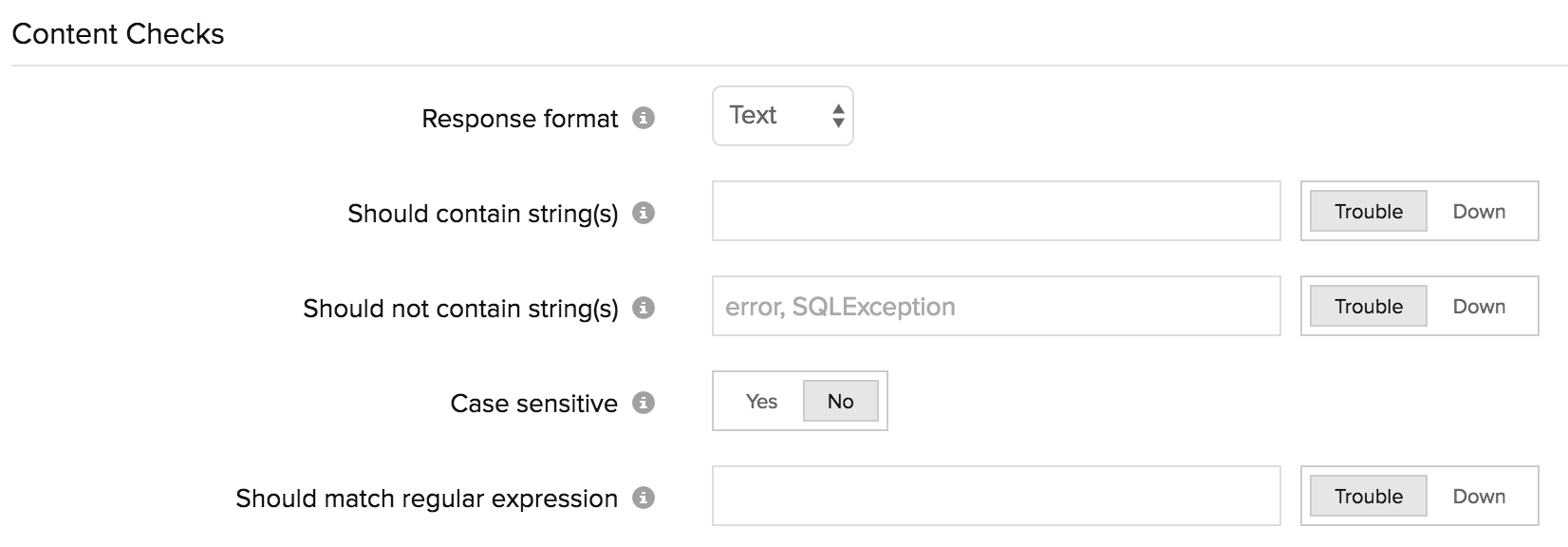Select Down for Should contain string(s)

[x=1479, y=211]
